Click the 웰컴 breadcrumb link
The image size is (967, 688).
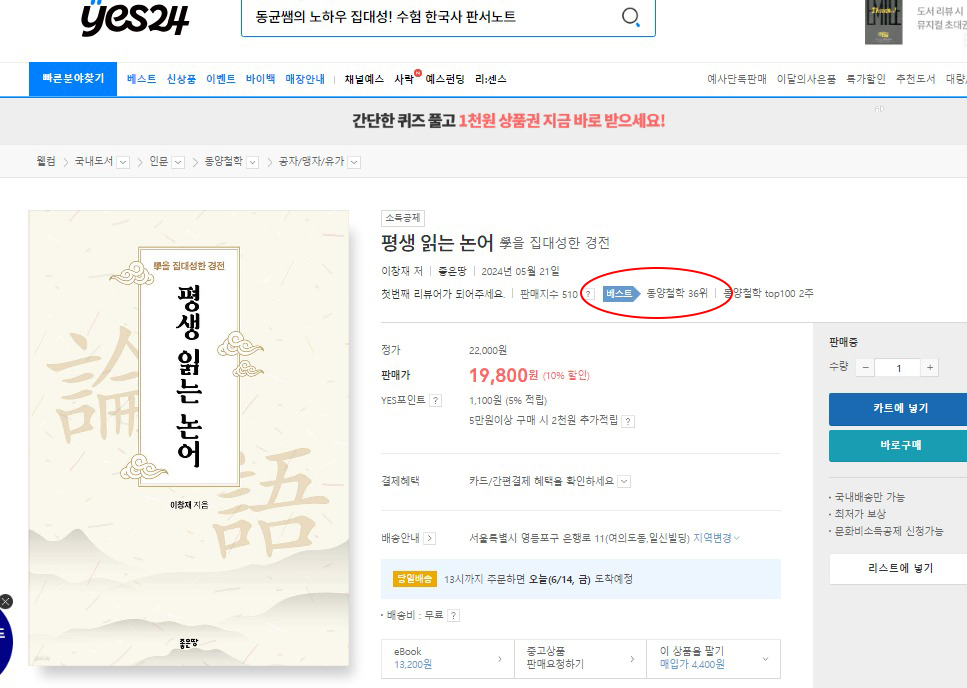46,162
